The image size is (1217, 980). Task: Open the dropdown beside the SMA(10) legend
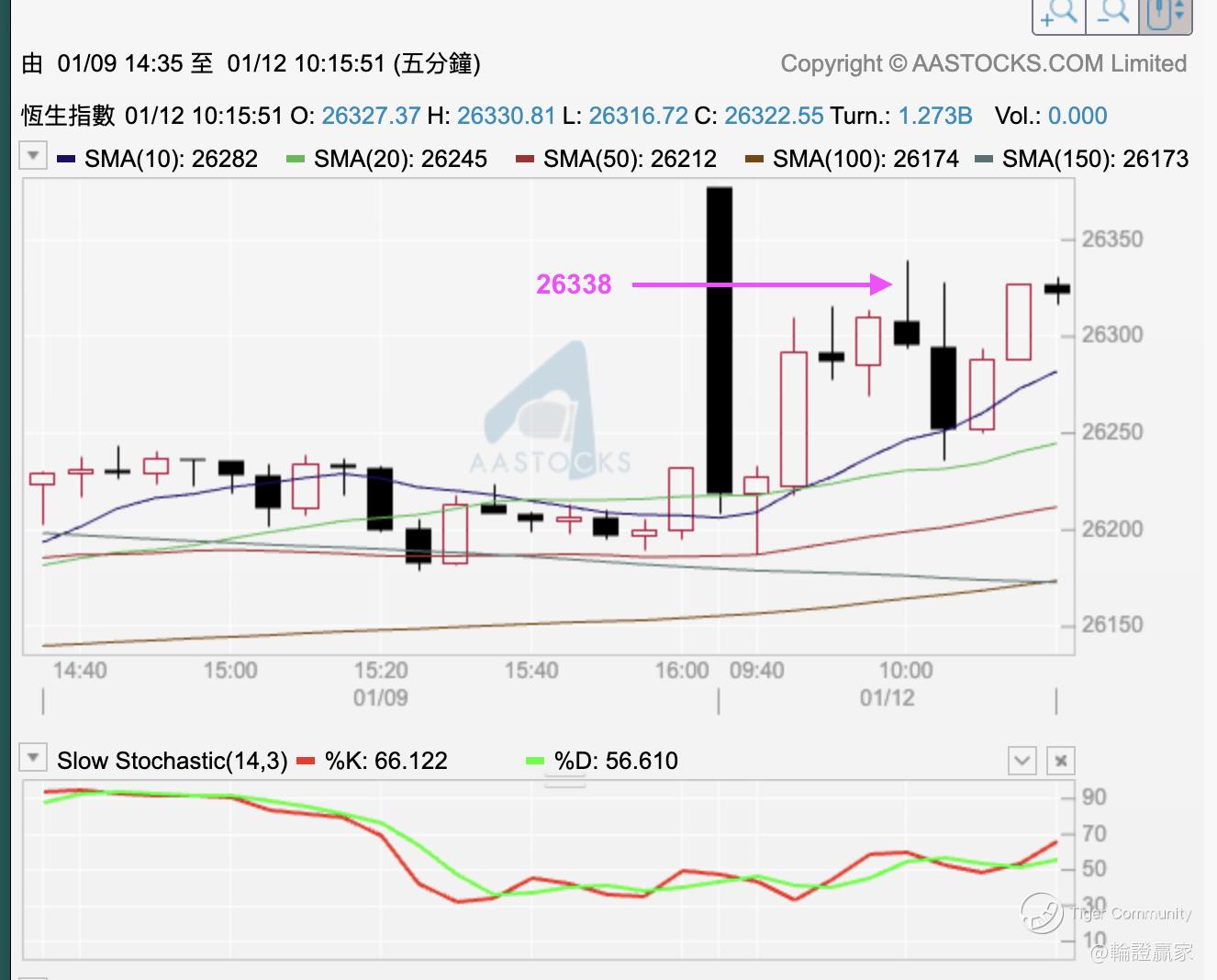point(33,155)
